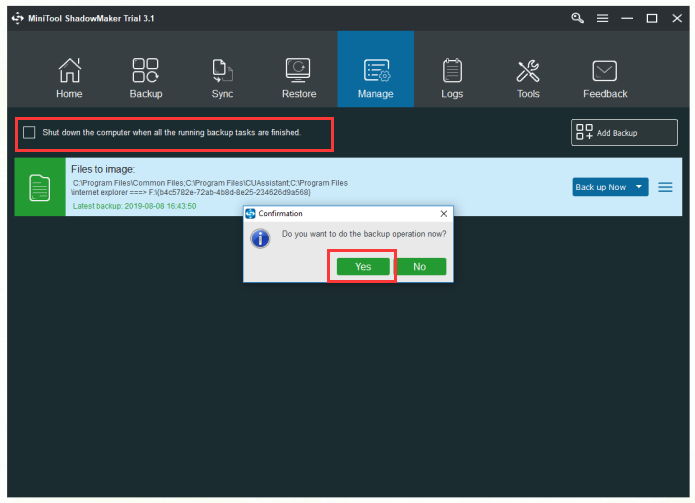The image size is (695, 503).
Task: Open the Logs clipboard icon
Action: point(452,72)
